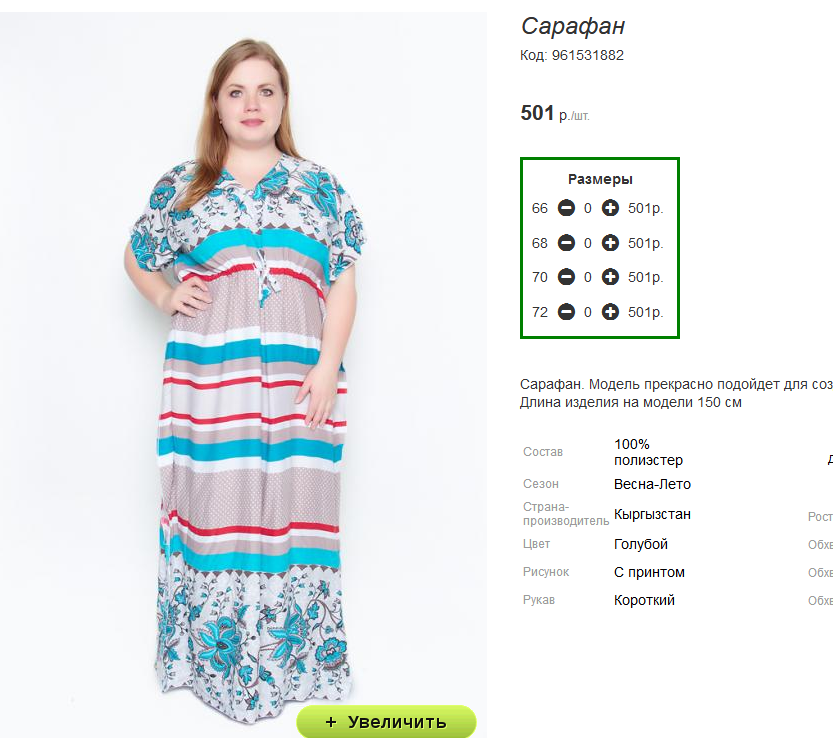Click the green Увеличить button
The image size is (833, 738).
[x=386, y=722]
